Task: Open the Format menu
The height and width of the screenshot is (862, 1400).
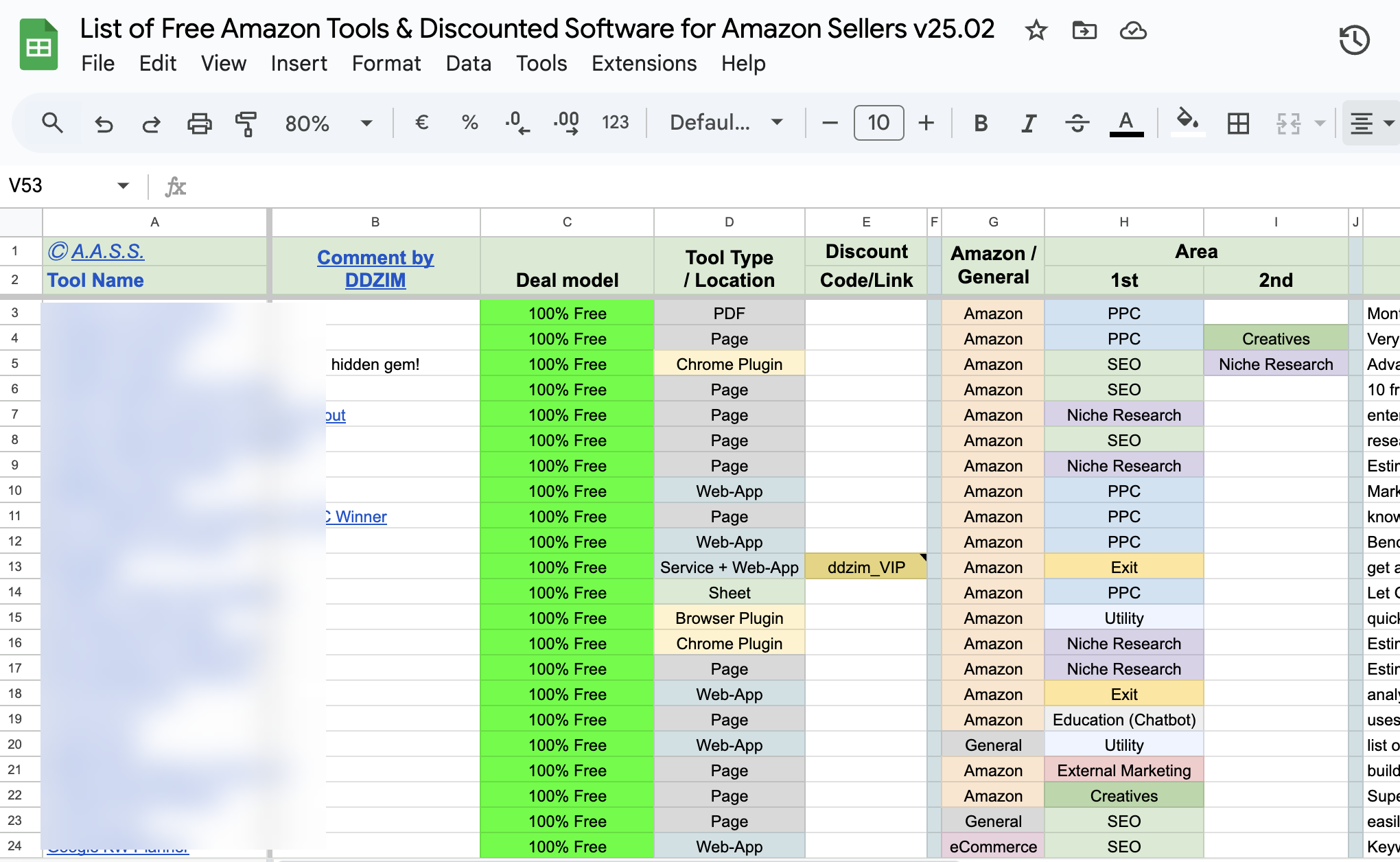Action: coord(386,63)
